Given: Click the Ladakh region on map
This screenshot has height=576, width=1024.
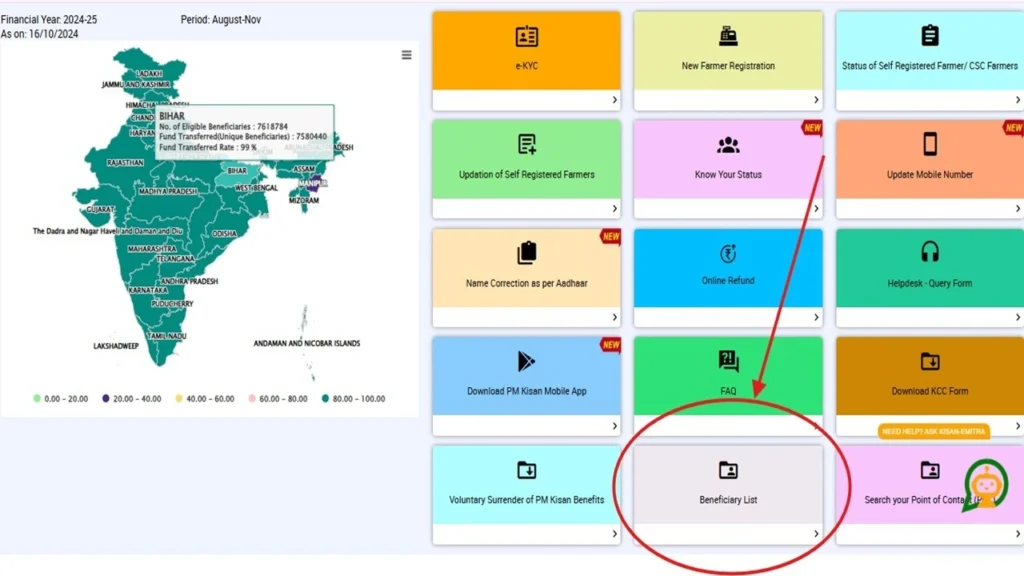Looking at the screenshot, I should (x=149, y=74).
